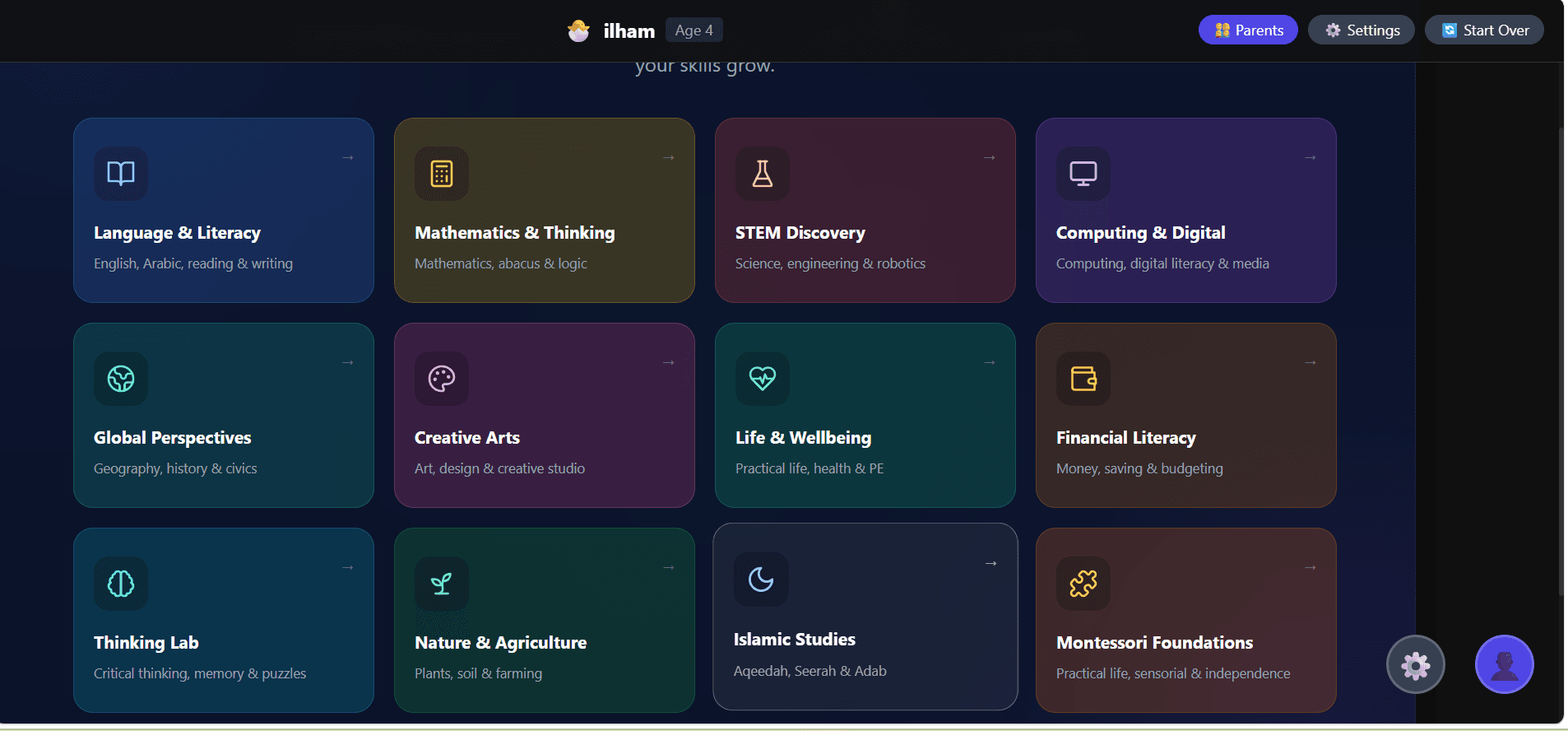Image resolution: width=1568 pixels, height=731 pixels.
Task: Click the arrow on Language & Literacy card
Action: click(348, 157)
